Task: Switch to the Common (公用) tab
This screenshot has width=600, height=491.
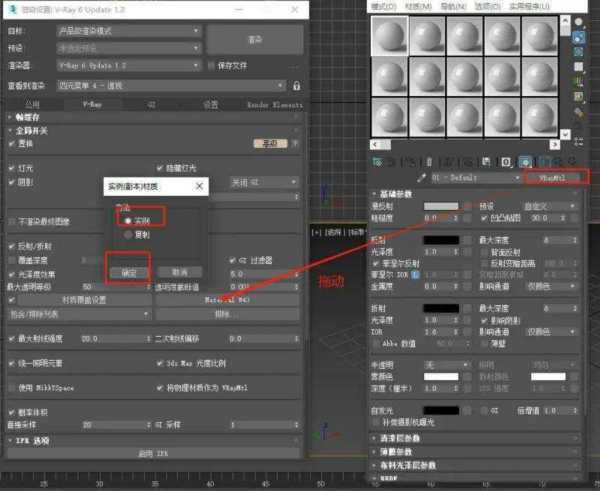Action: [x=33, y=104]
